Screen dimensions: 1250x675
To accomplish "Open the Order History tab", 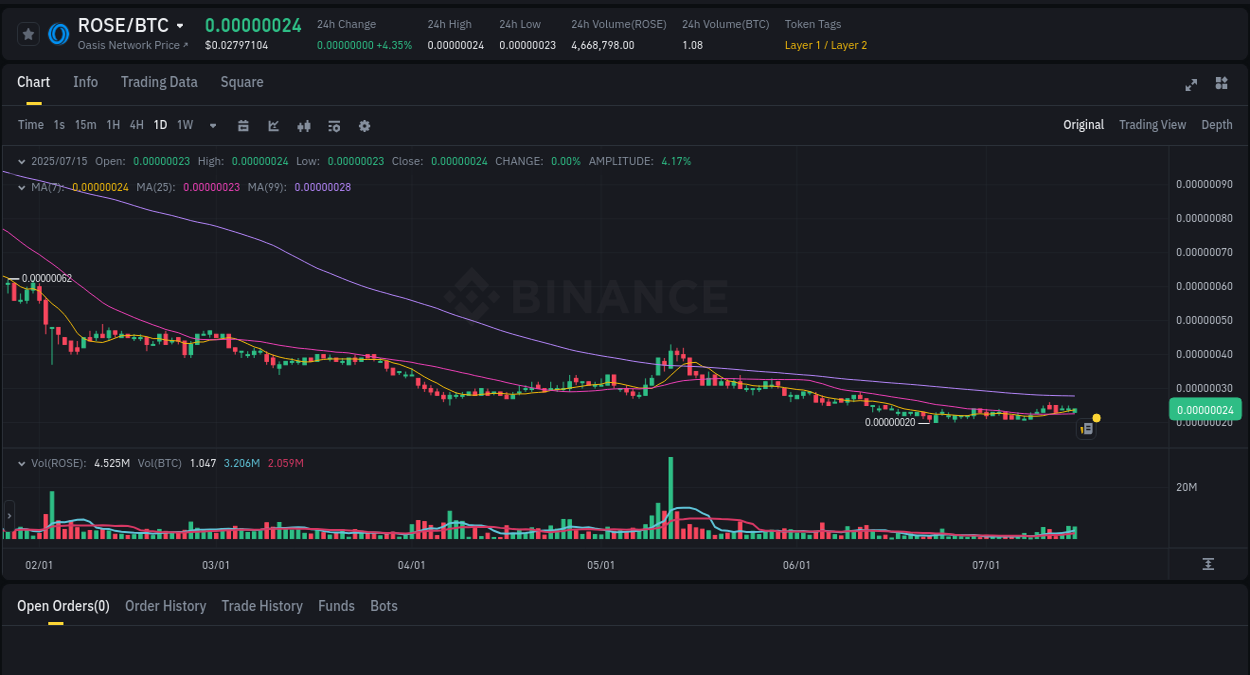I will pos(165,606).
